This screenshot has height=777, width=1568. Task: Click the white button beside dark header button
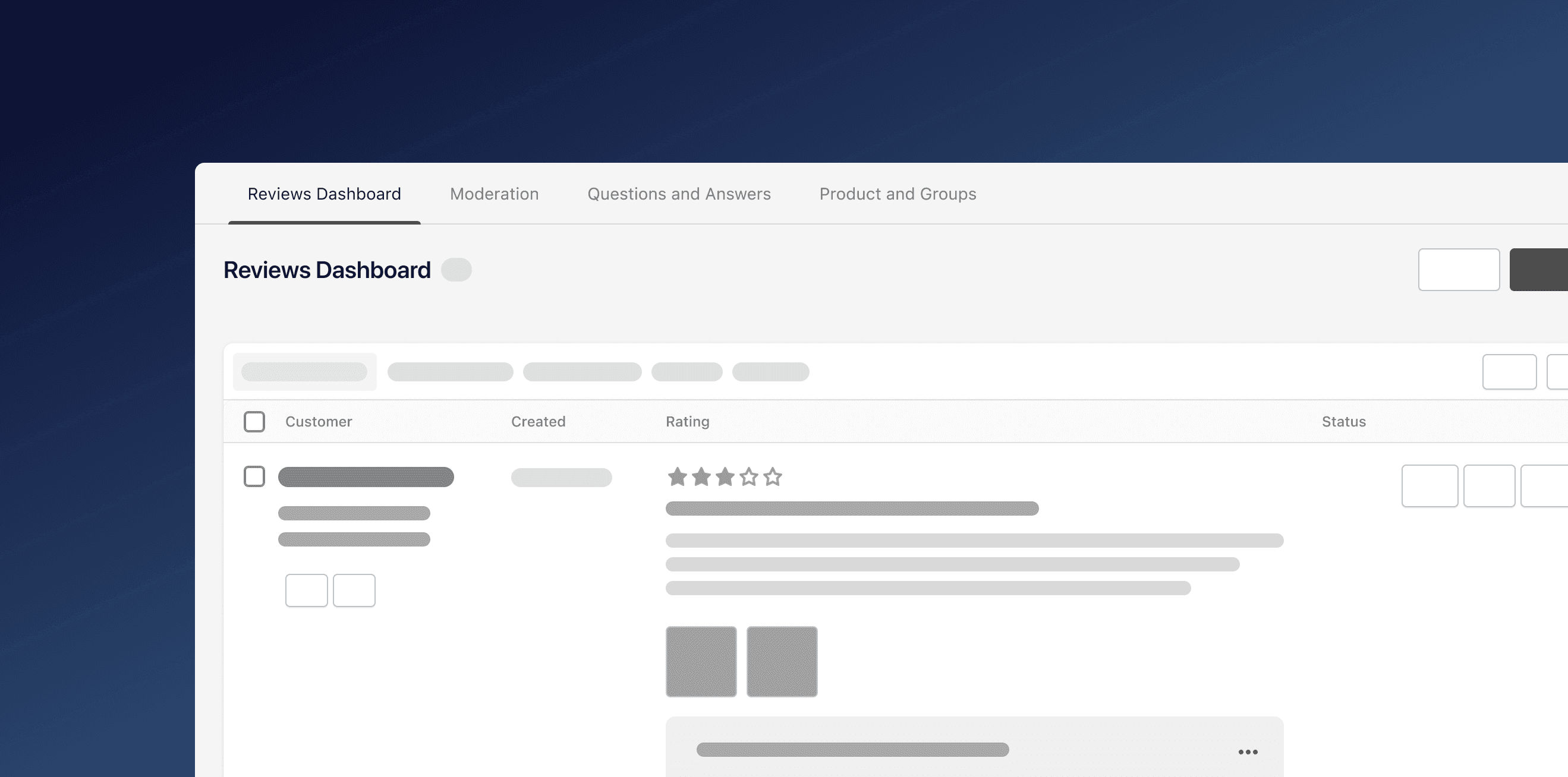click(x=1459, y=270)
